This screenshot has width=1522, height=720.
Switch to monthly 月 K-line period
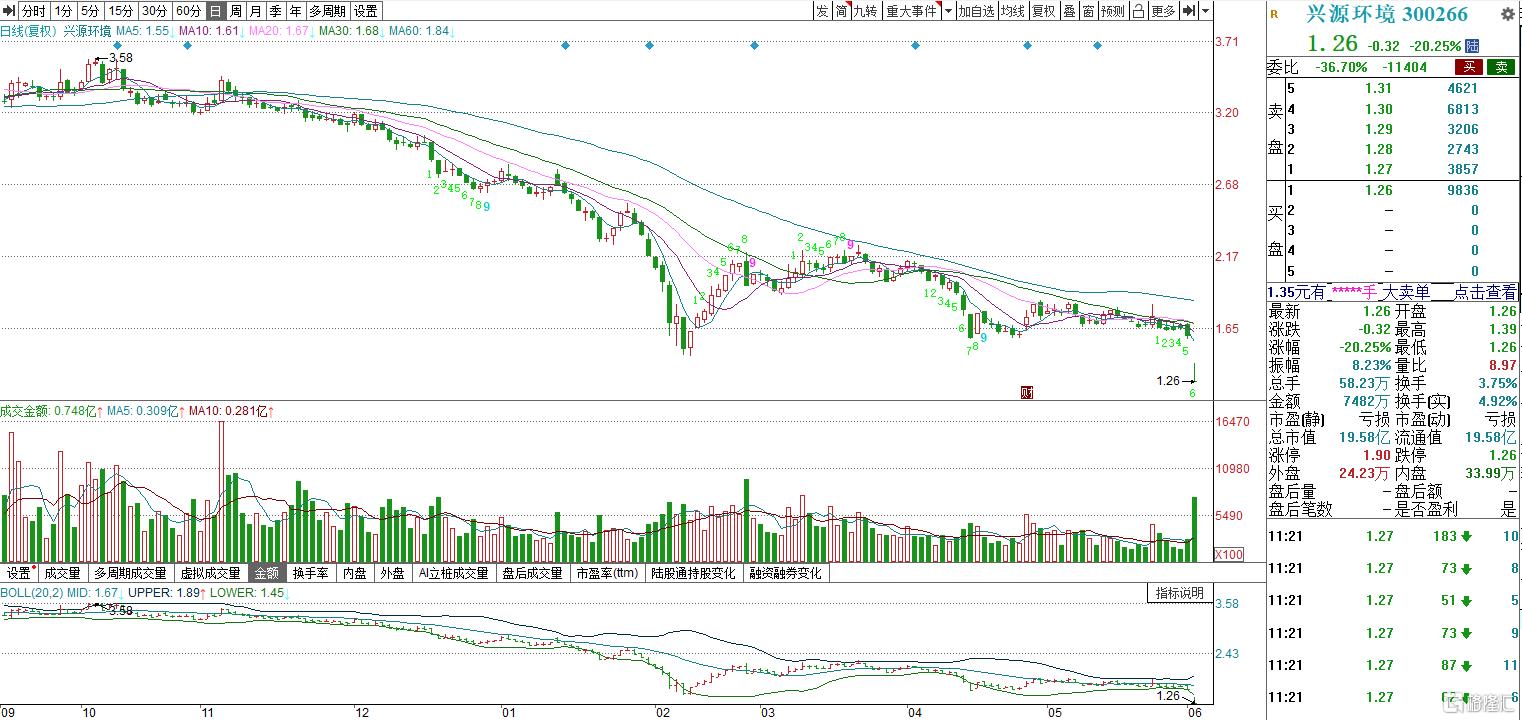click(256, 11)
